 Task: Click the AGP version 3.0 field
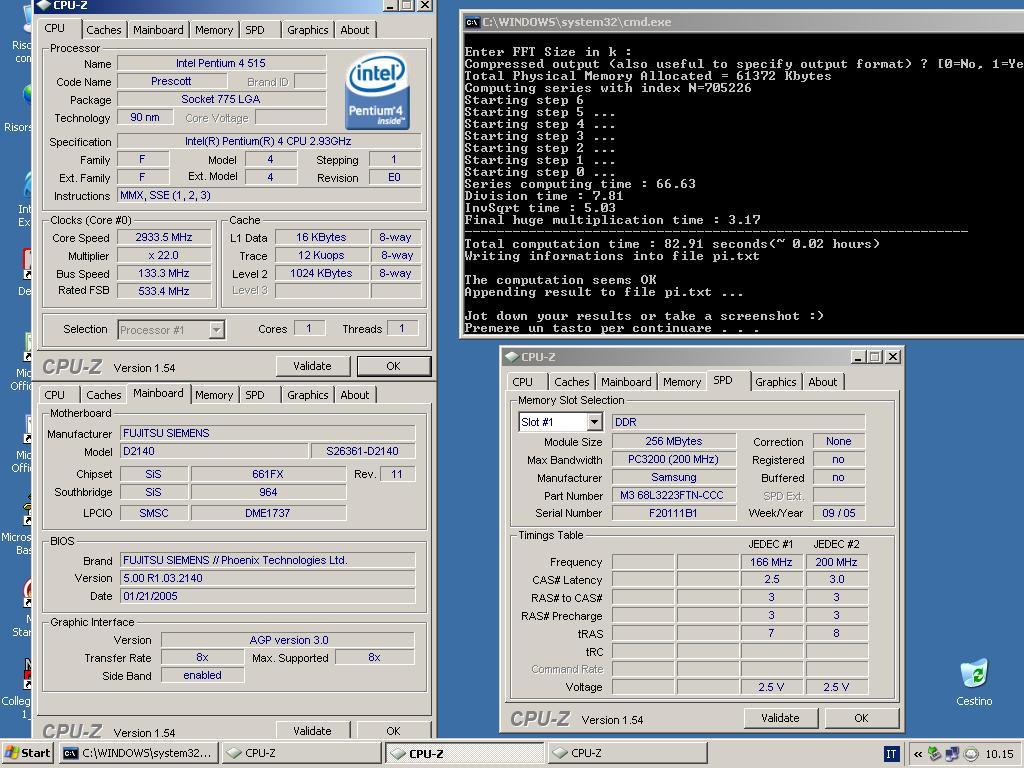(x=288, y=640)
